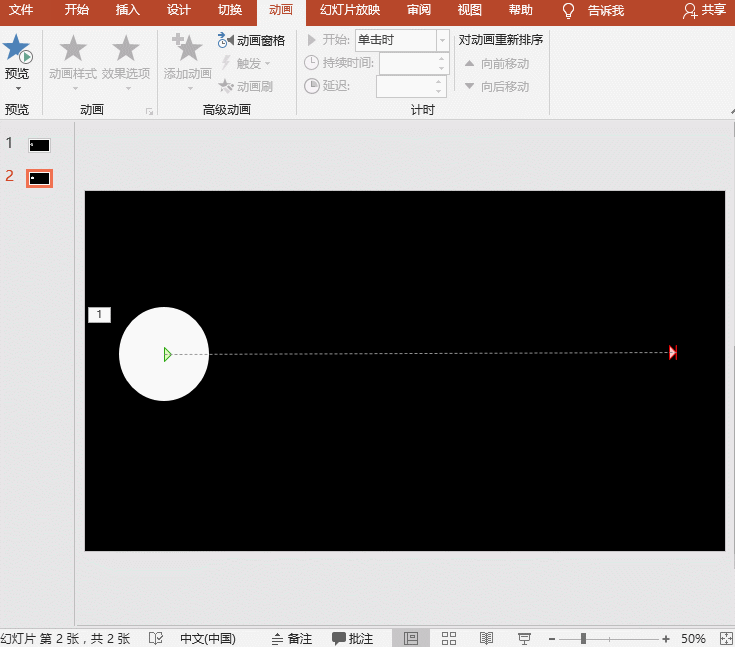
Task: Click the zoom out minus button
Action: click(552, 639)
